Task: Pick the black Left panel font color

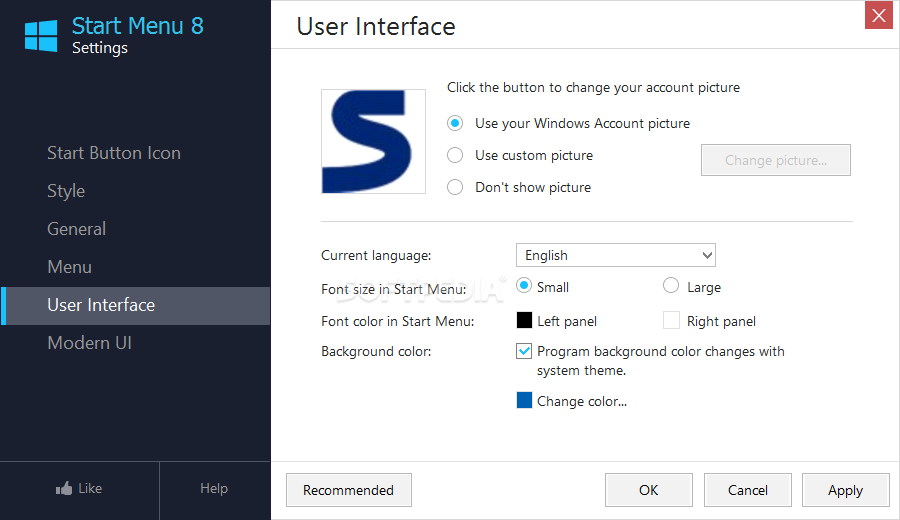Action: [x=524, y=320]
